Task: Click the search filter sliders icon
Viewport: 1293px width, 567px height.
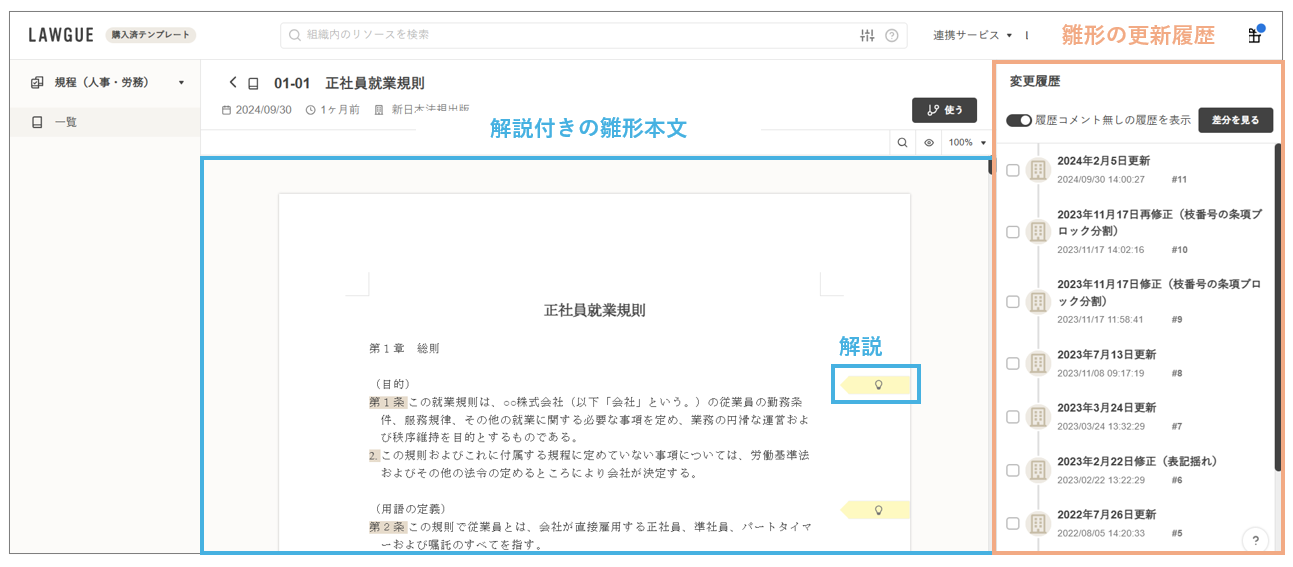Action: [867, 35]
